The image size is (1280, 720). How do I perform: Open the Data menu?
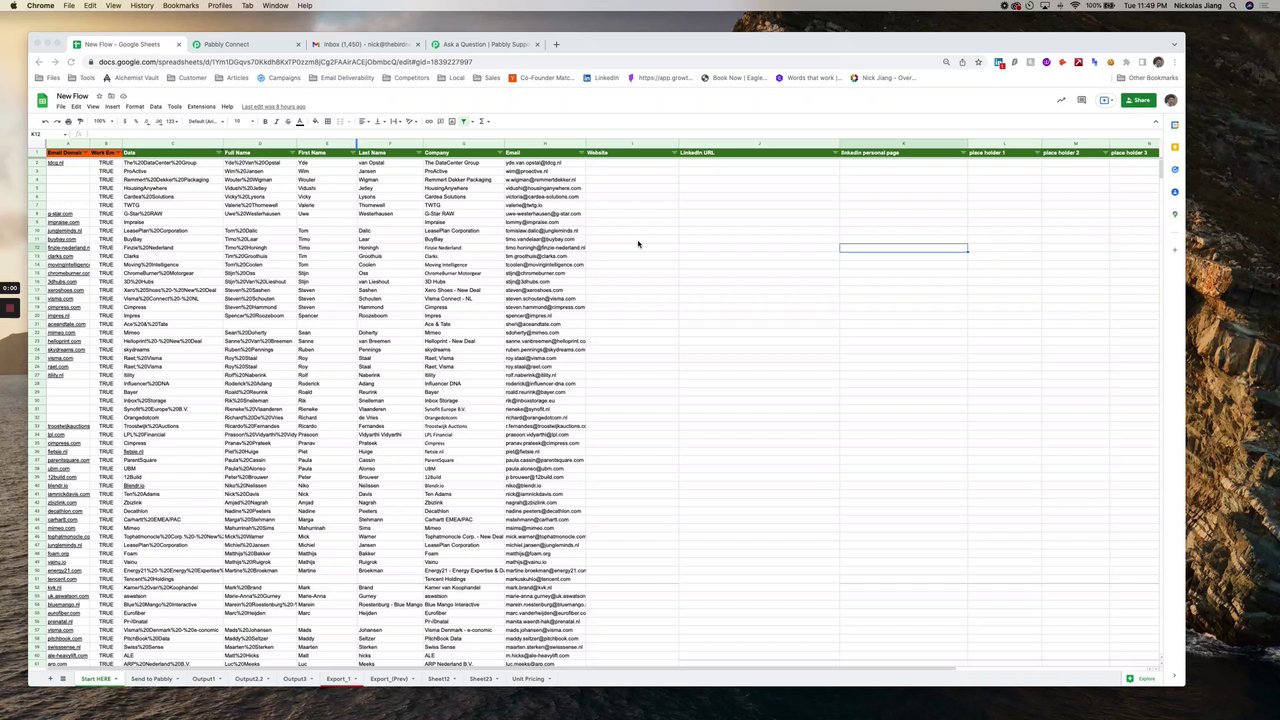click(x=156, y=107)
